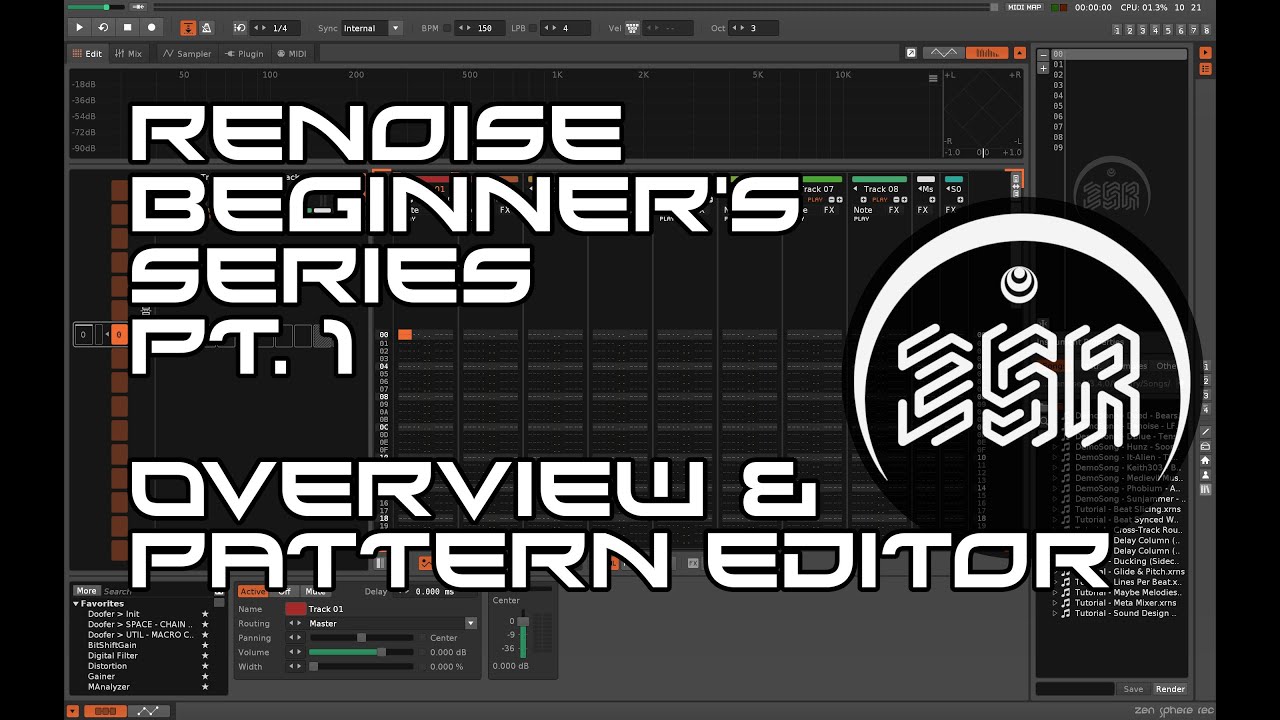Set track state to Active

pos(253,592)
